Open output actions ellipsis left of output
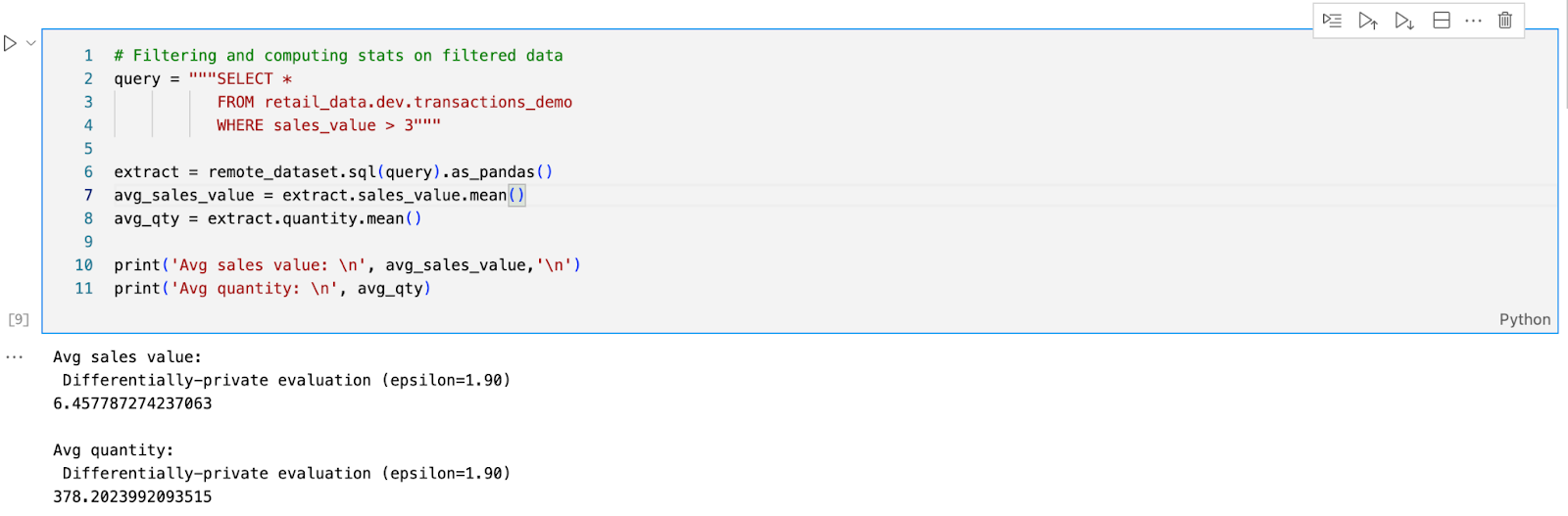This screenshot has height=516, width=1568. (x=14, y=357)
